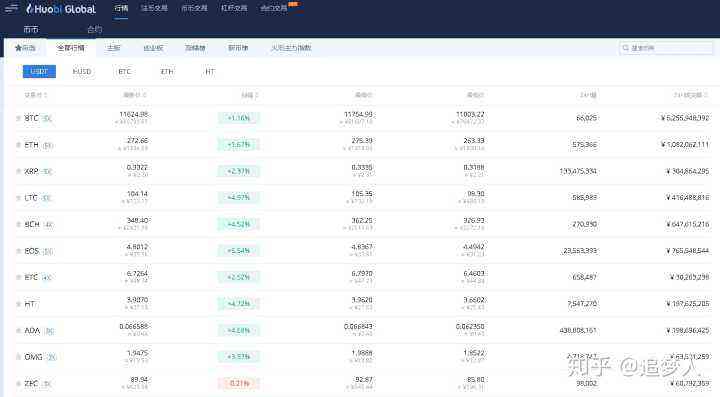Open the 币币交易 navigation item
720x397 pixels.
[194, 8]
